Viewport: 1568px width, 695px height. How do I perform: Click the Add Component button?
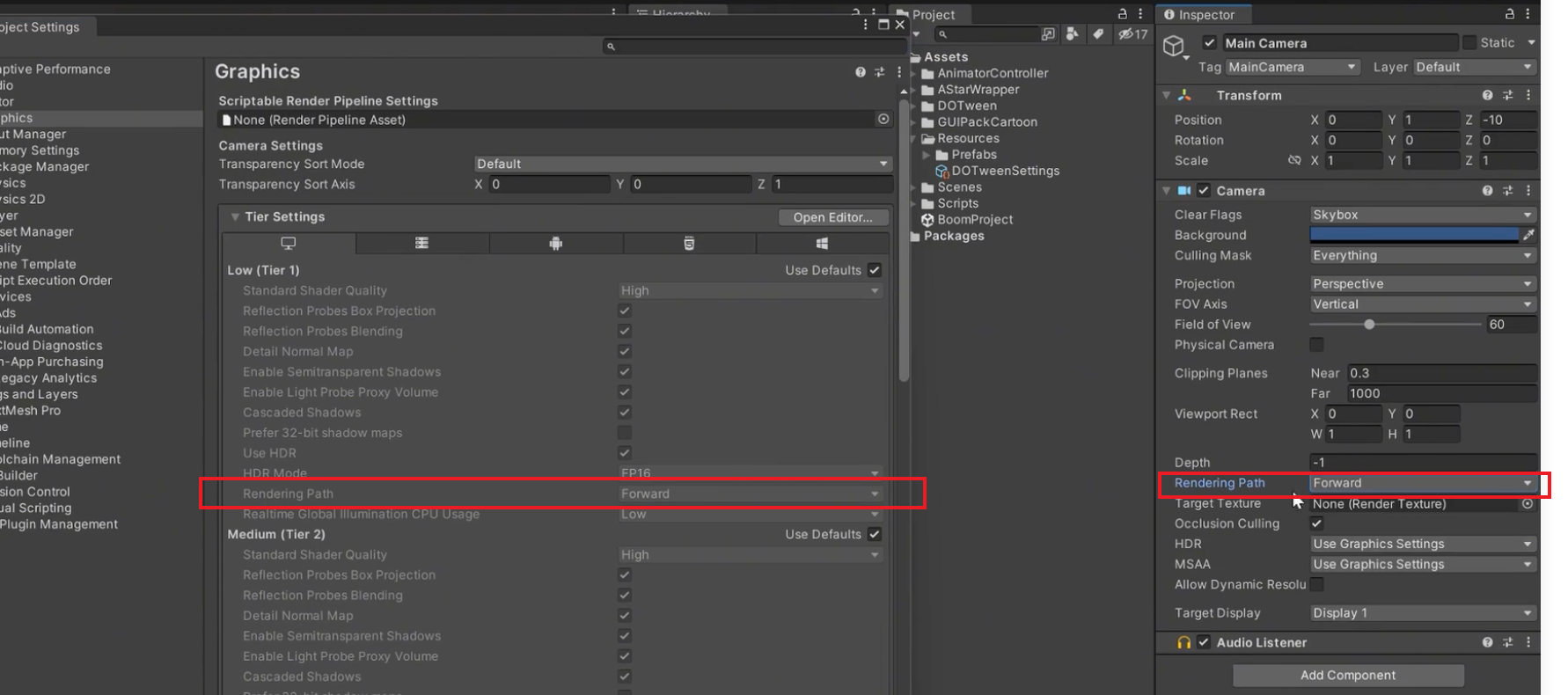coord(1348,676)
